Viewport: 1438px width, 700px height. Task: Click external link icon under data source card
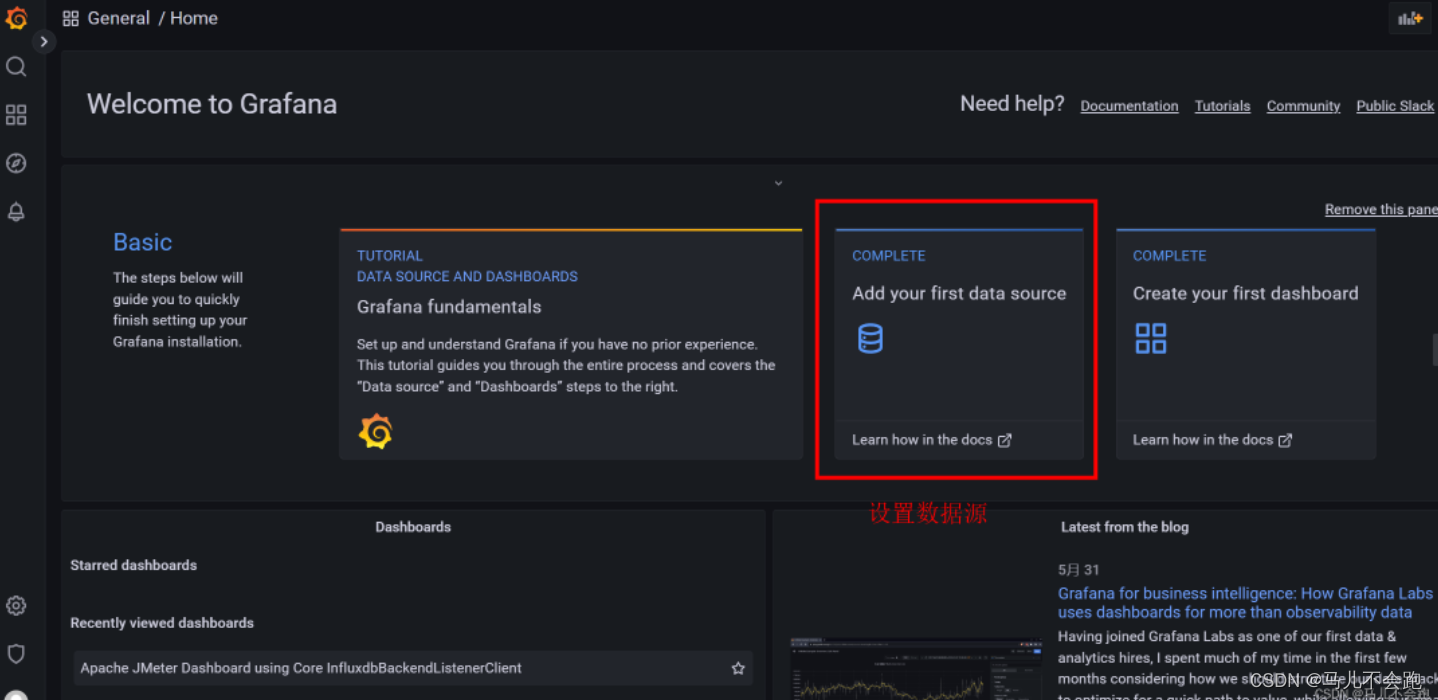(1004, 440)
